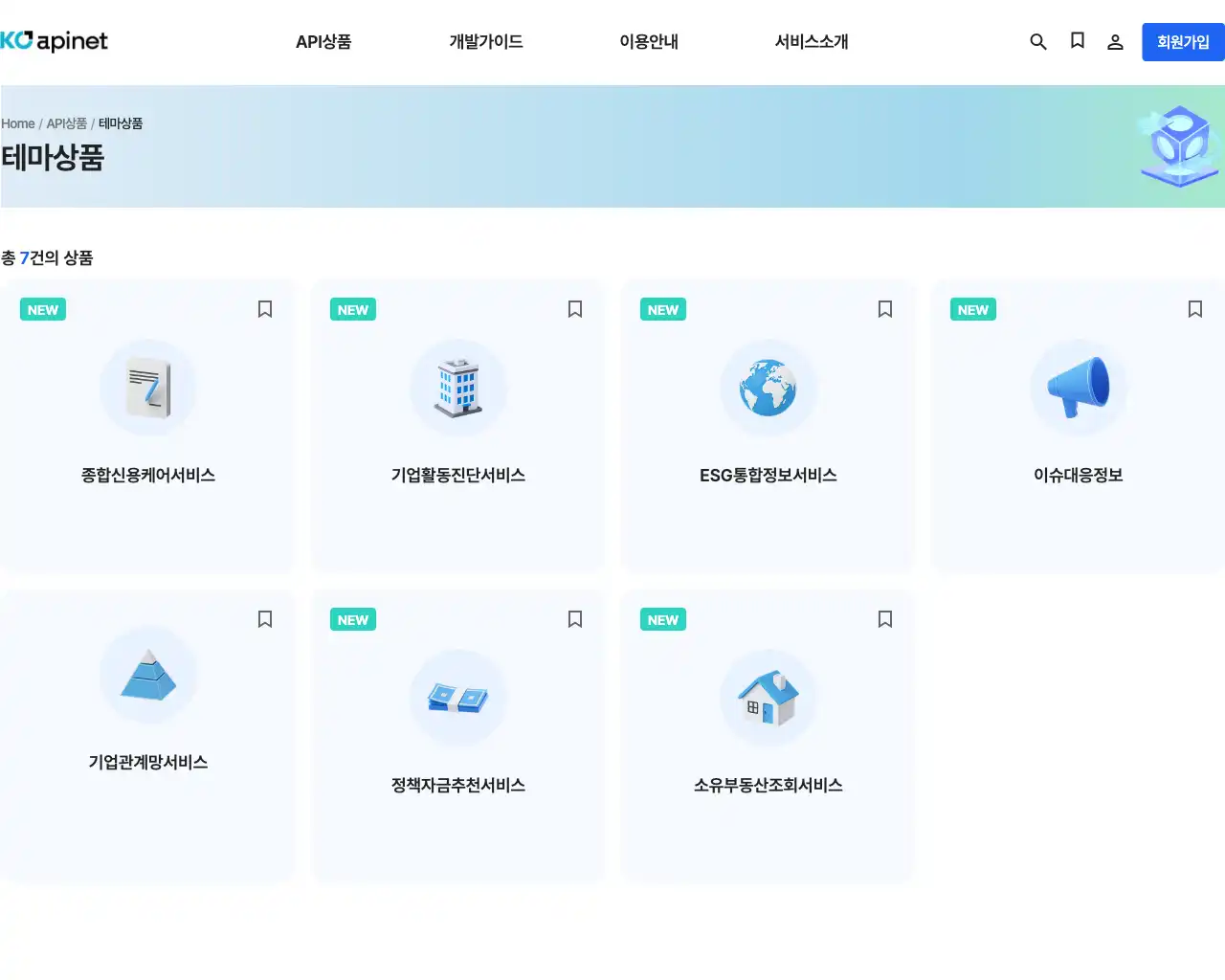Viewport: 1225px width, 980px height.
Task: Open the API상품 menu
Action: pyautogui.click(x=323, y=41)
